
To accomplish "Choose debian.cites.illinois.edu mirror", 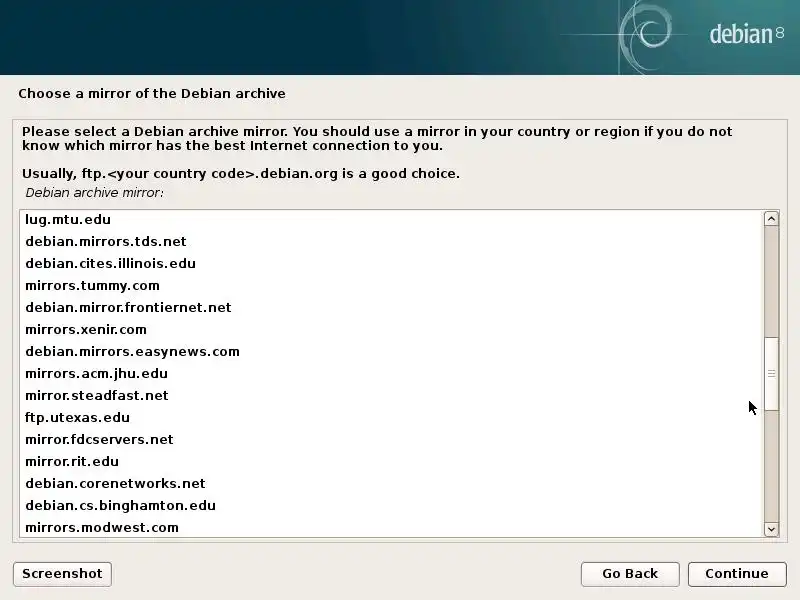I will [x=391, y=263].
